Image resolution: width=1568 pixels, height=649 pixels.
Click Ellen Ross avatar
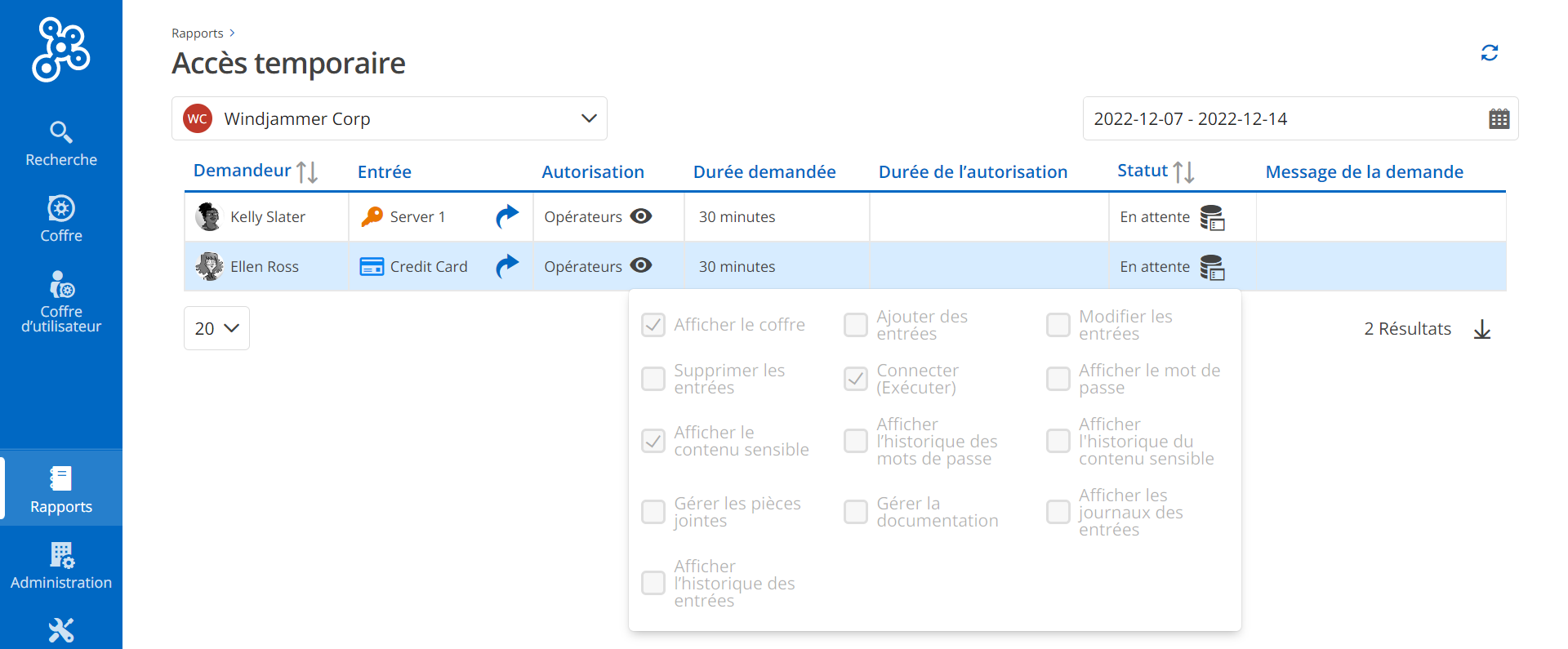tap(209, 266)
